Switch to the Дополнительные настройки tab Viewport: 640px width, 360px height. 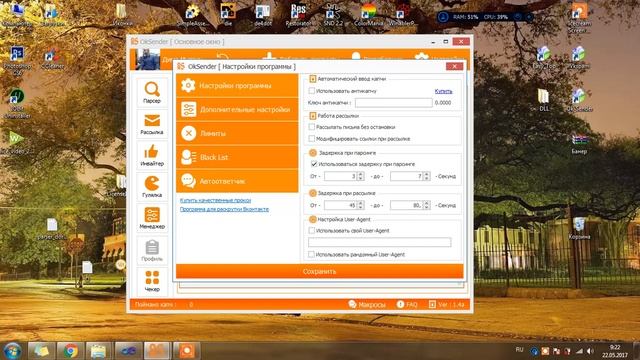pyautogui.click(x=237, y=109)
